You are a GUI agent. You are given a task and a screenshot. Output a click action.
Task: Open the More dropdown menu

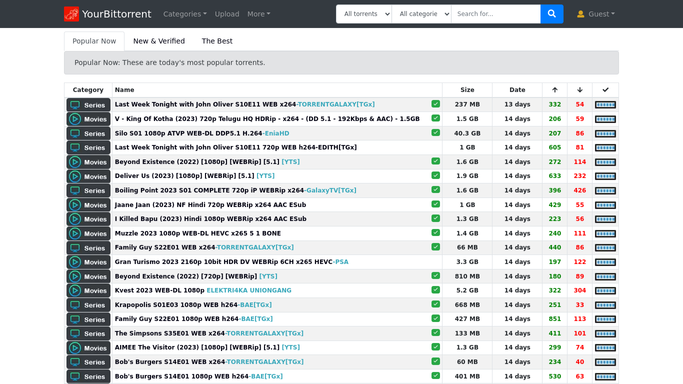pos(258,14)
